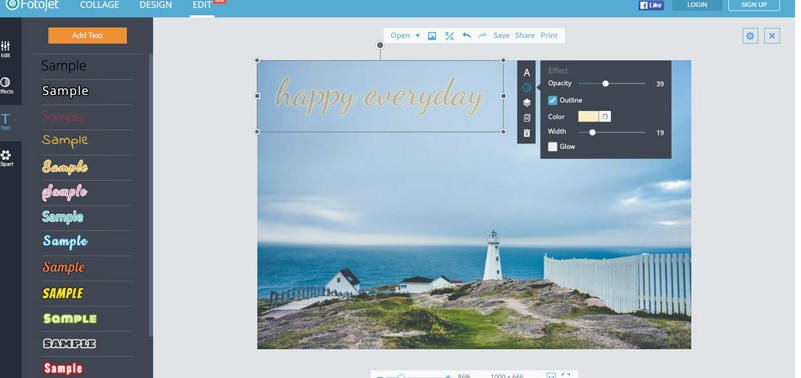Open text font settings (A icon)
This screenshot has width=801, height=378.
pyautogui.click(x=527, y=73)
